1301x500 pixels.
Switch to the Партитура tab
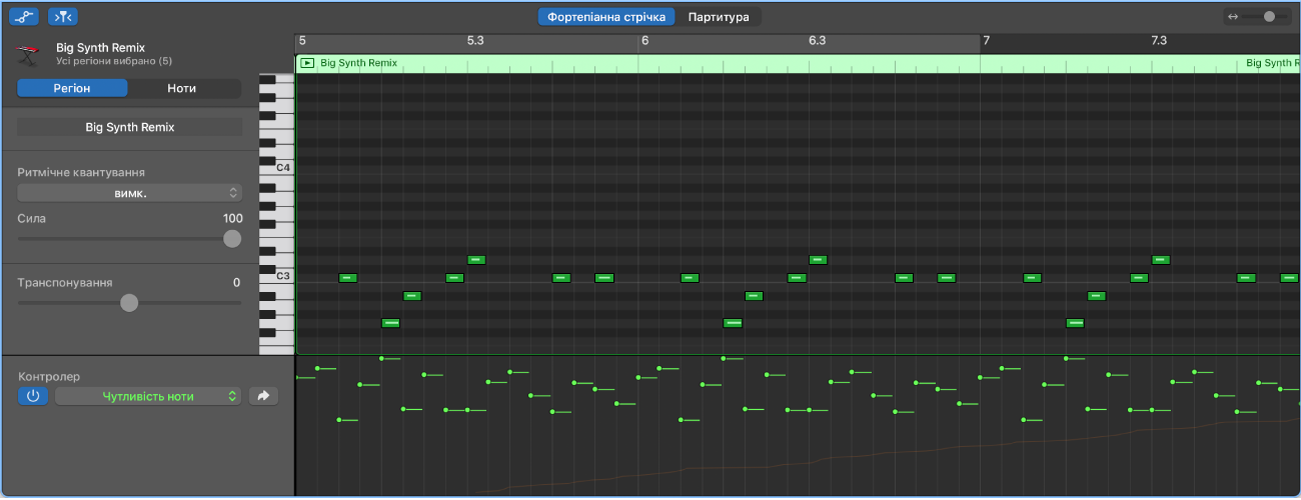pyautogui.click(x=718, y=17)
